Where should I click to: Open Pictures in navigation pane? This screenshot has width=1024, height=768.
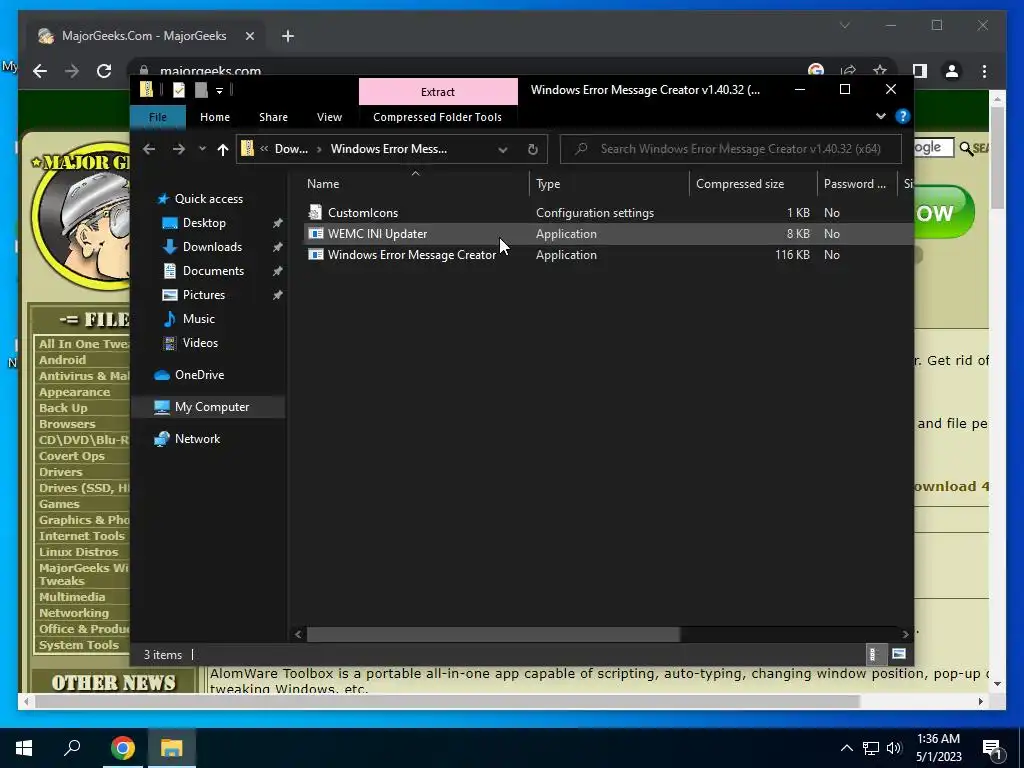click(x=204, y=295)
